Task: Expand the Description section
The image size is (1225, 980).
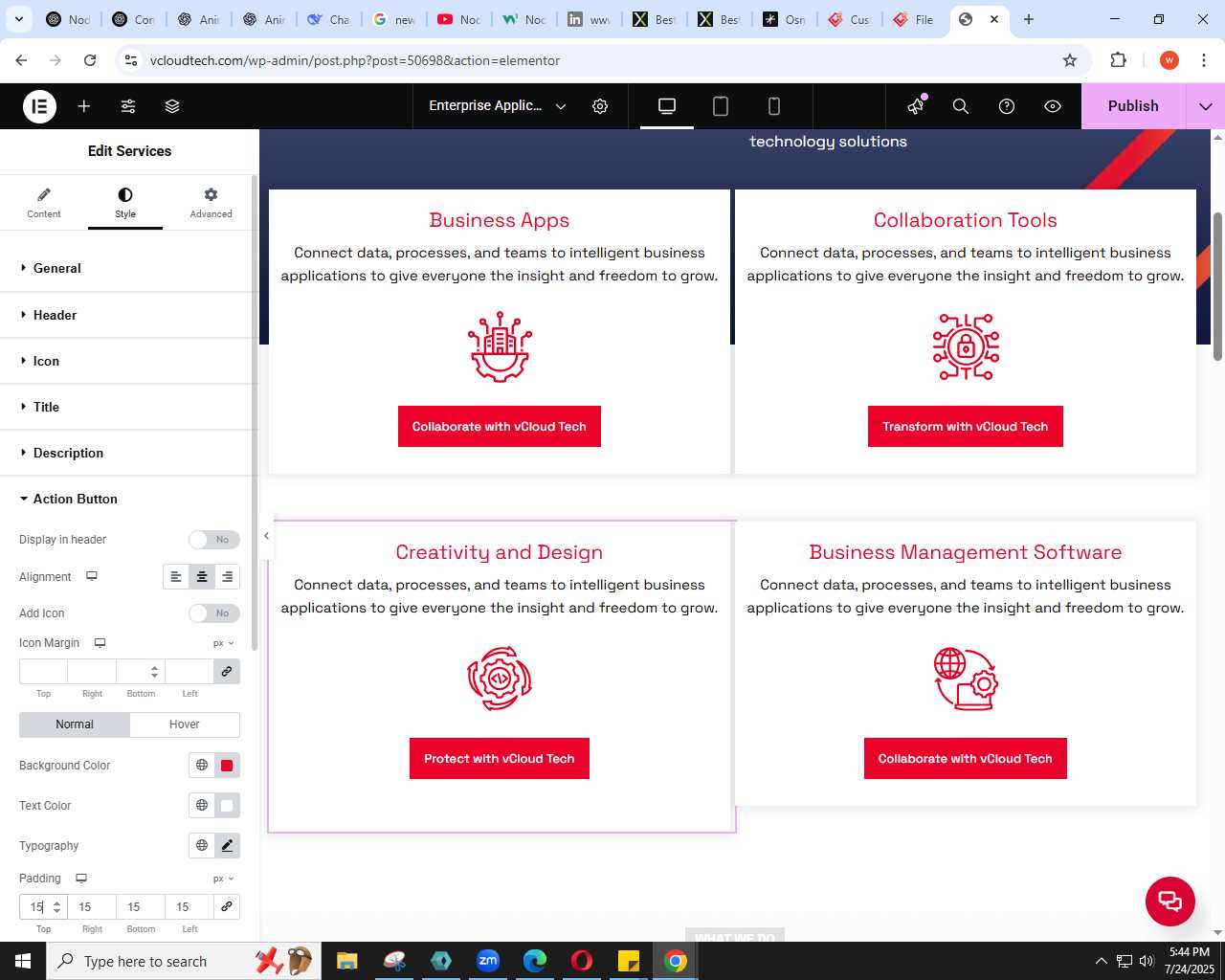Action: click(x=129, y=453)
